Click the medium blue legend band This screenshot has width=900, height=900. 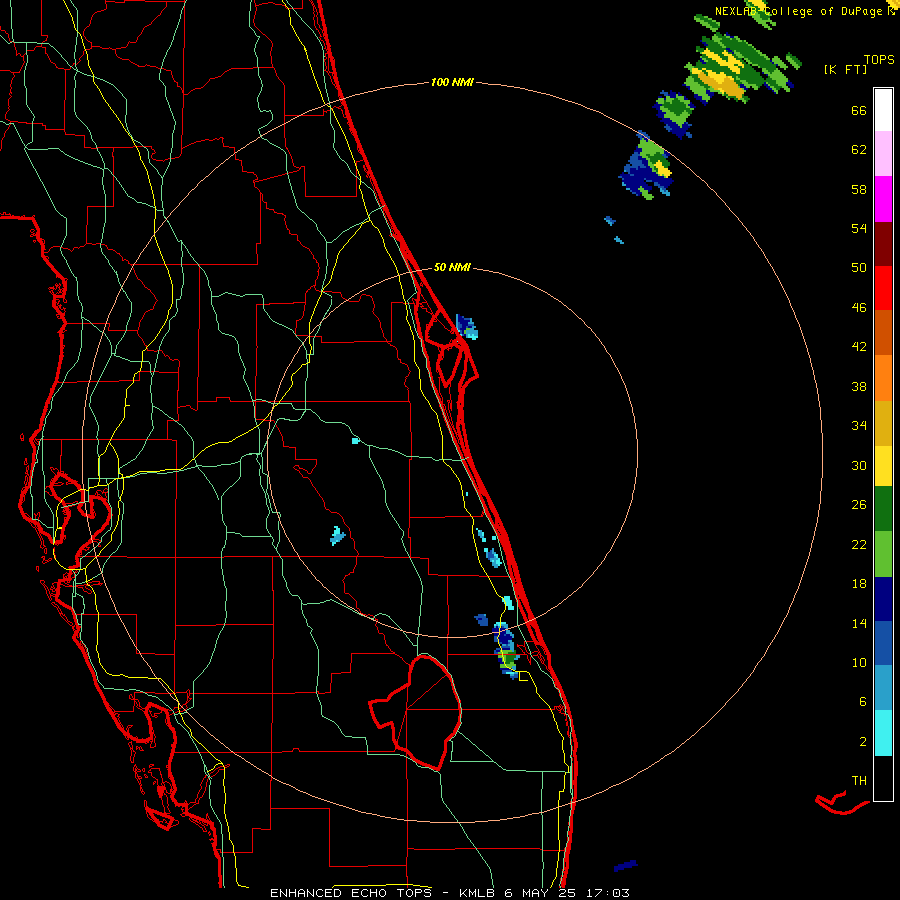coord(883,643)
